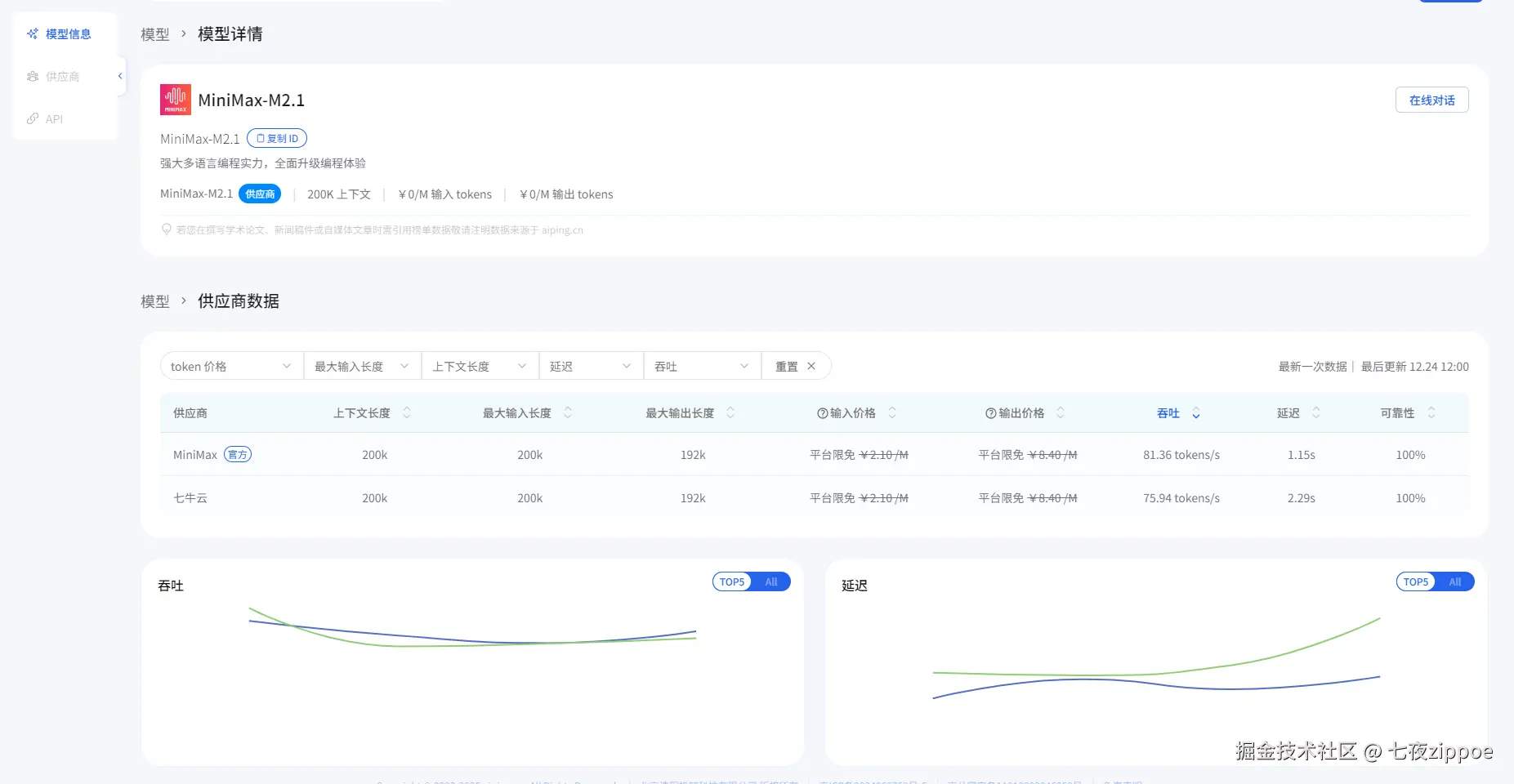Click the MiniMax-M2.1 model title heading

[252, 100]
